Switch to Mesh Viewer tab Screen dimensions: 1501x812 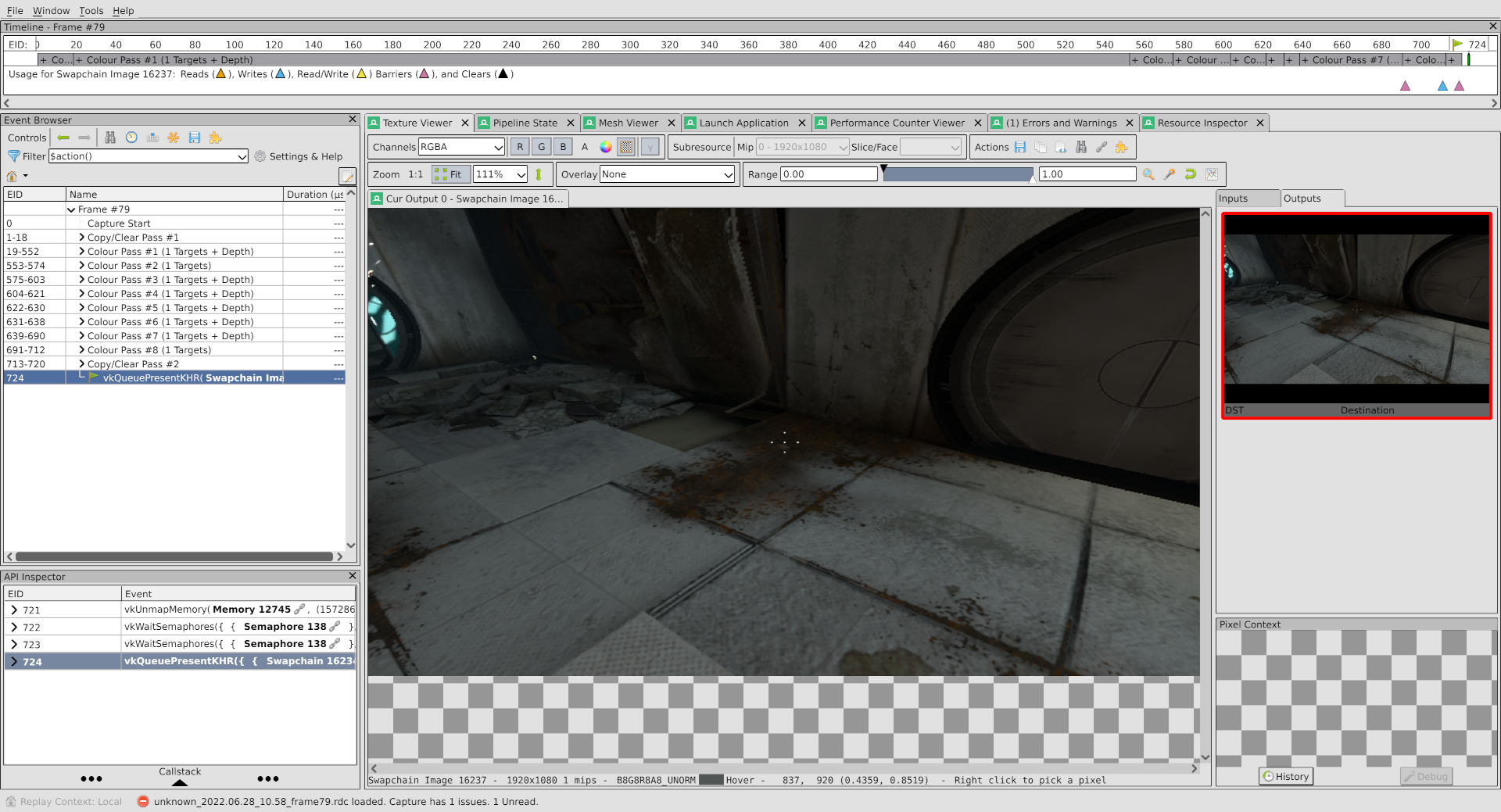[629, 123]
